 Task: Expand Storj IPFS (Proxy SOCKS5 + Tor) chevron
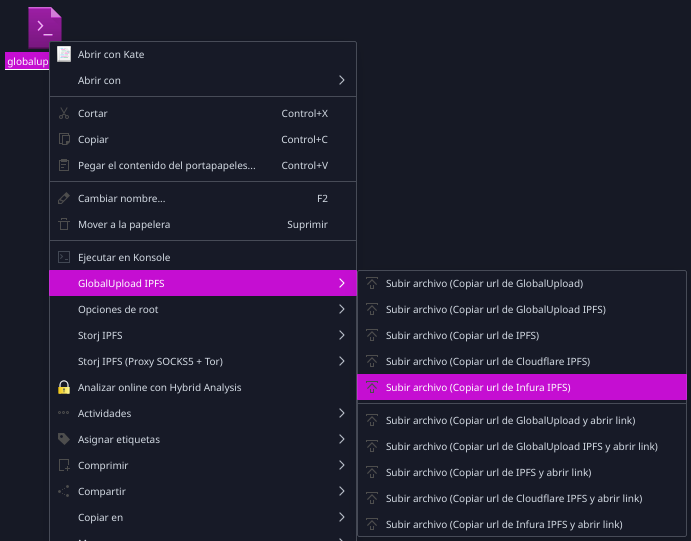[342, 361]
